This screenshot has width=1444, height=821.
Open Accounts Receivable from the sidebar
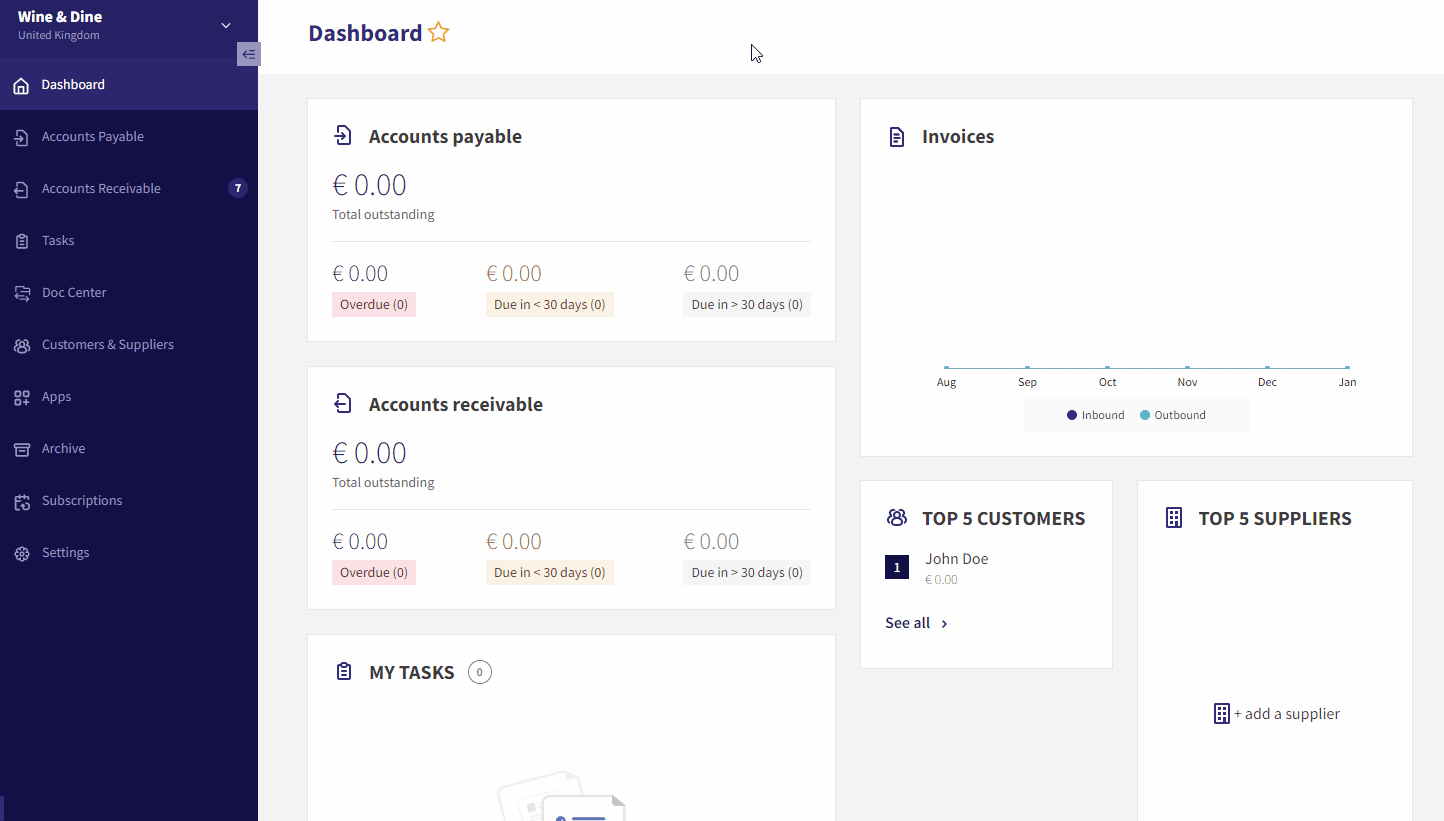[129, 189]
